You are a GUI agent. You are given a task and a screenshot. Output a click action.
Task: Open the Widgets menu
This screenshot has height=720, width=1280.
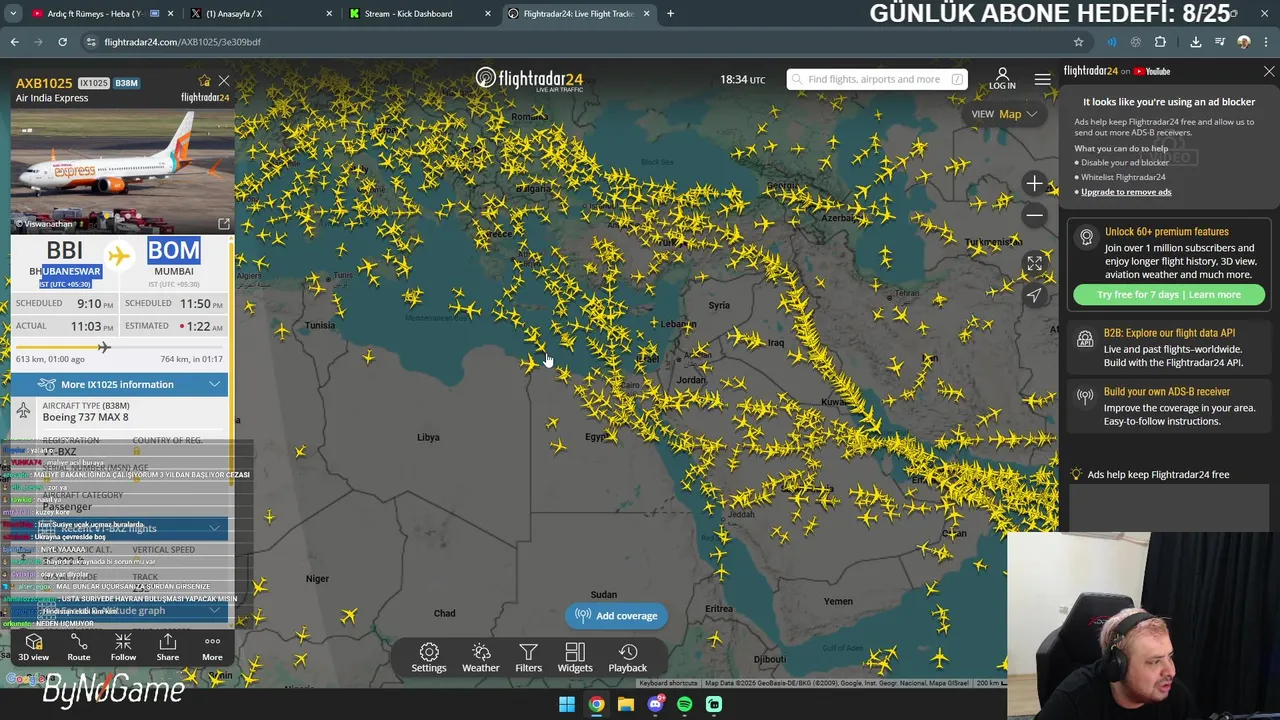[x=575, y=658]
